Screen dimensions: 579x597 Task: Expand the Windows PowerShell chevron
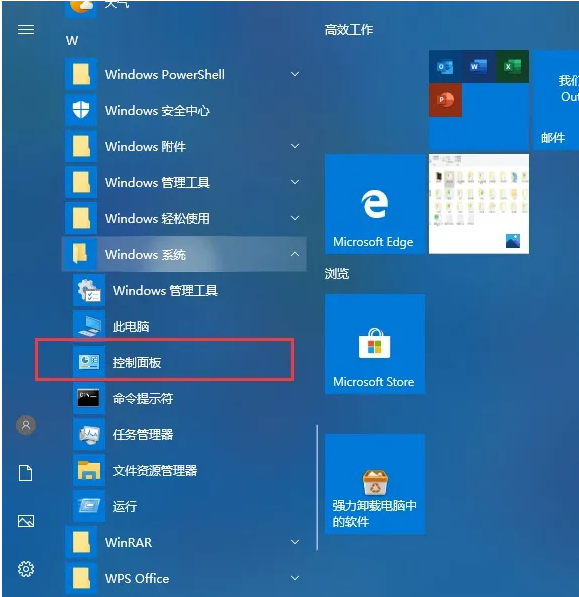coord(295,74)
